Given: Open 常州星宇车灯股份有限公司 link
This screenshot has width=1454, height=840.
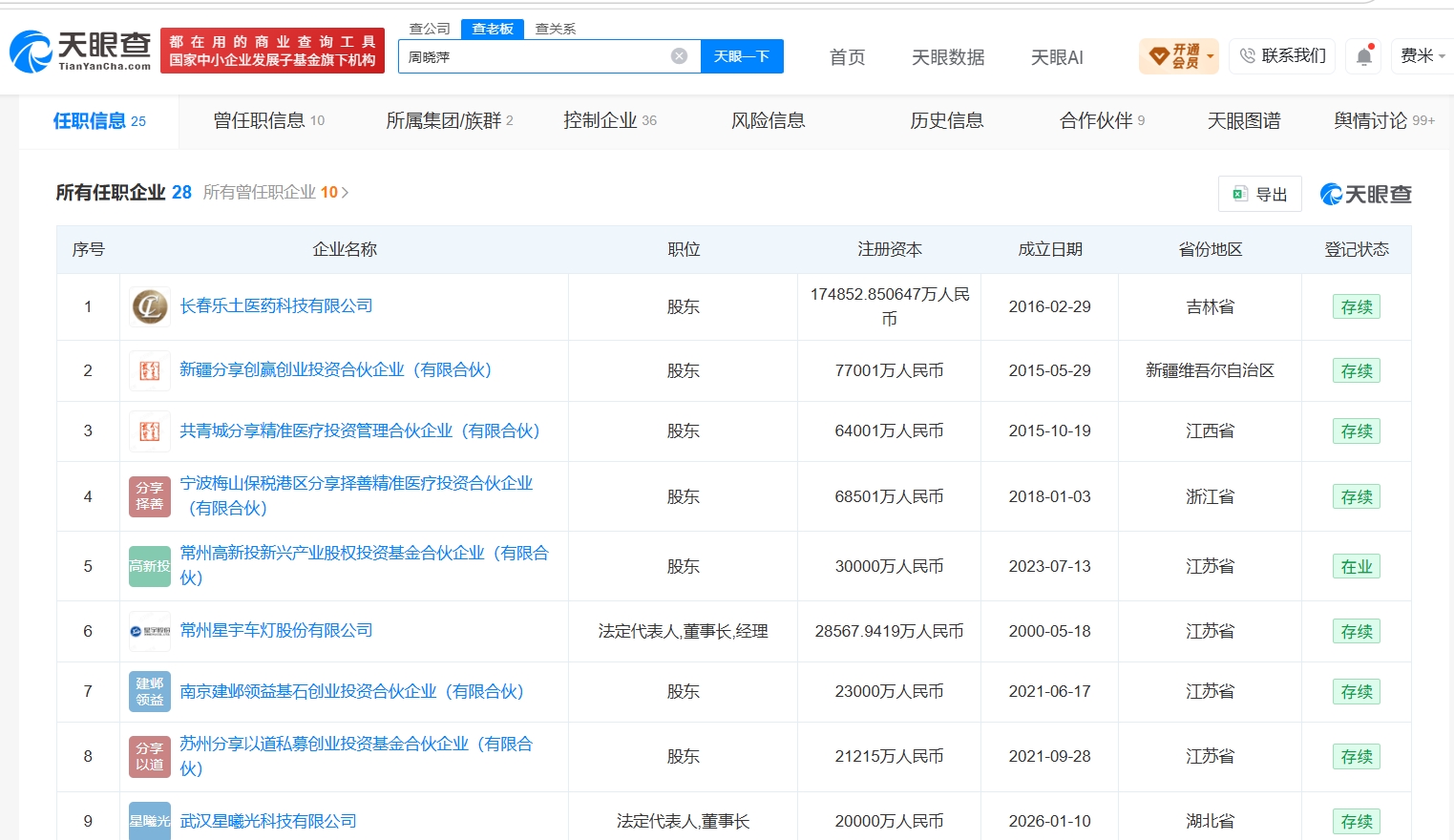Looking at the screenshot, I should tap(277, 630).
